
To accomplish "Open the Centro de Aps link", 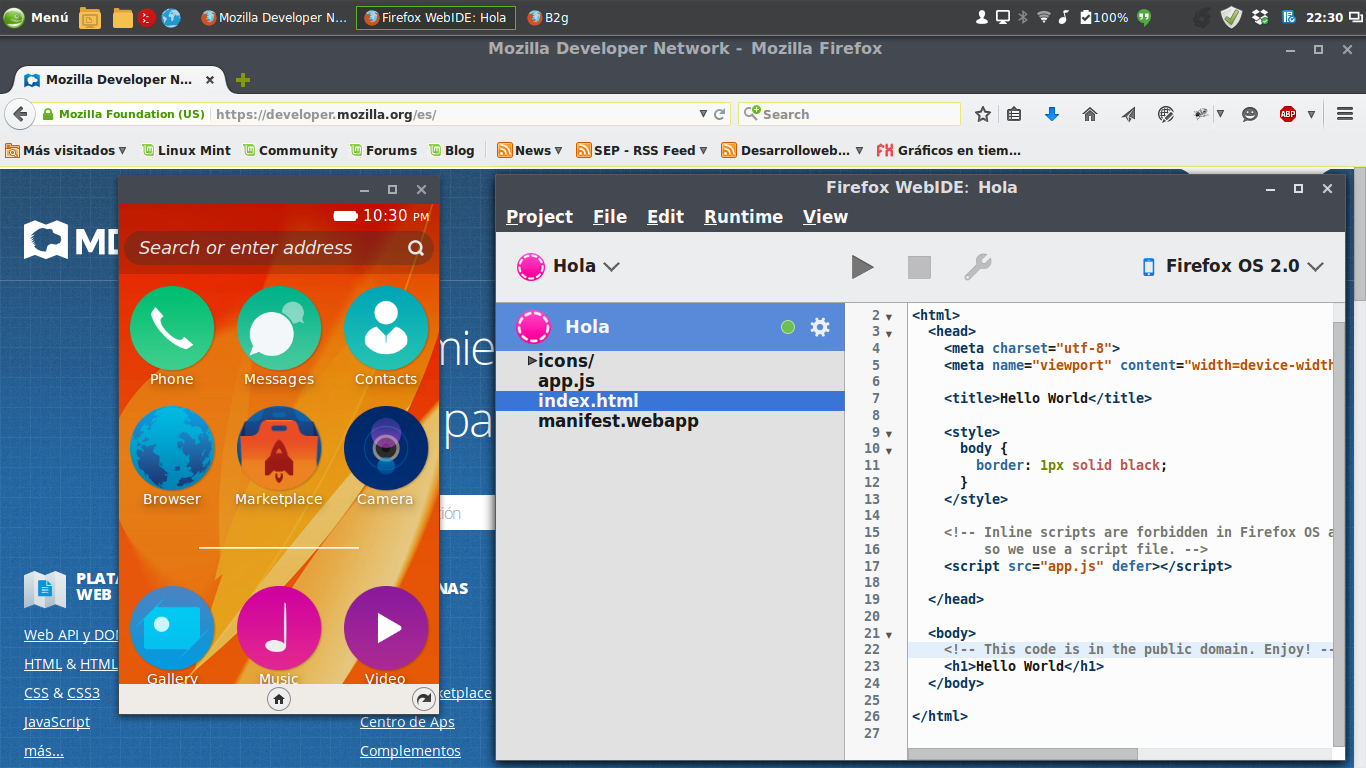I will pyautogui.click(x=407, y=722).
